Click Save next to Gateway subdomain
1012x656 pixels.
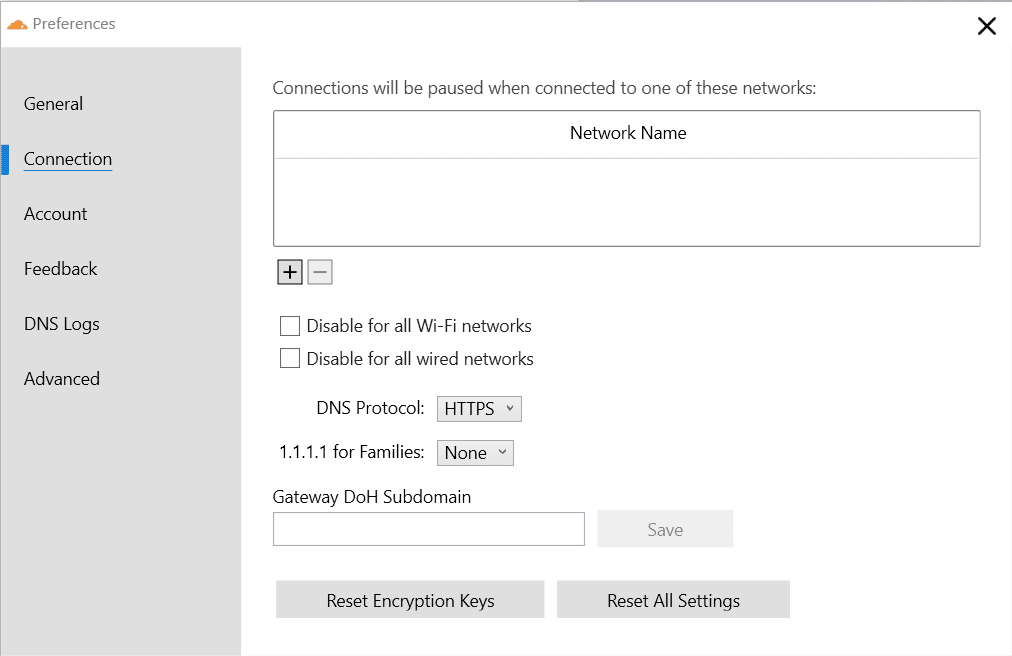[665, 529]
